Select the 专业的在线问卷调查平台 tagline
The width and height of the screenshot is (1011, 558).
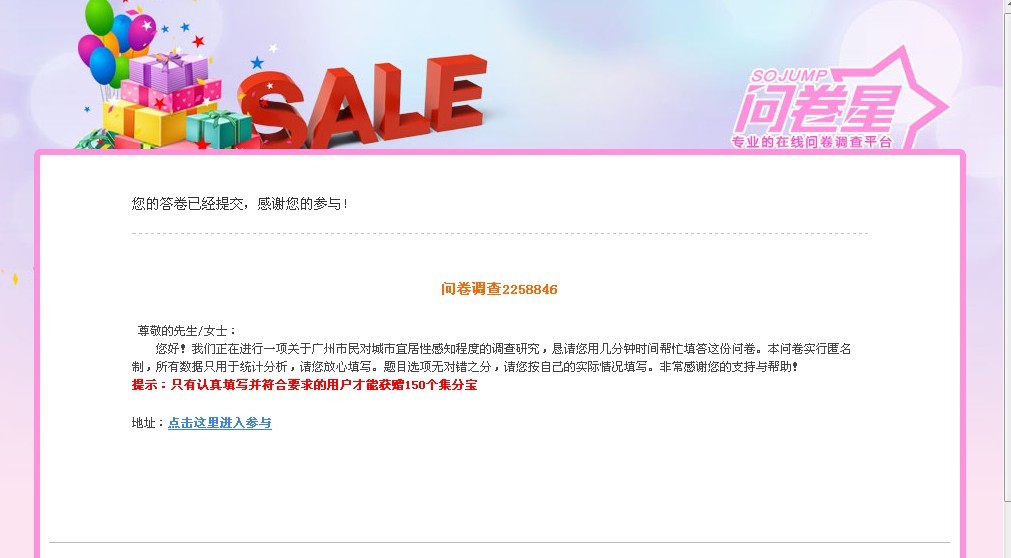click(812, 142)
